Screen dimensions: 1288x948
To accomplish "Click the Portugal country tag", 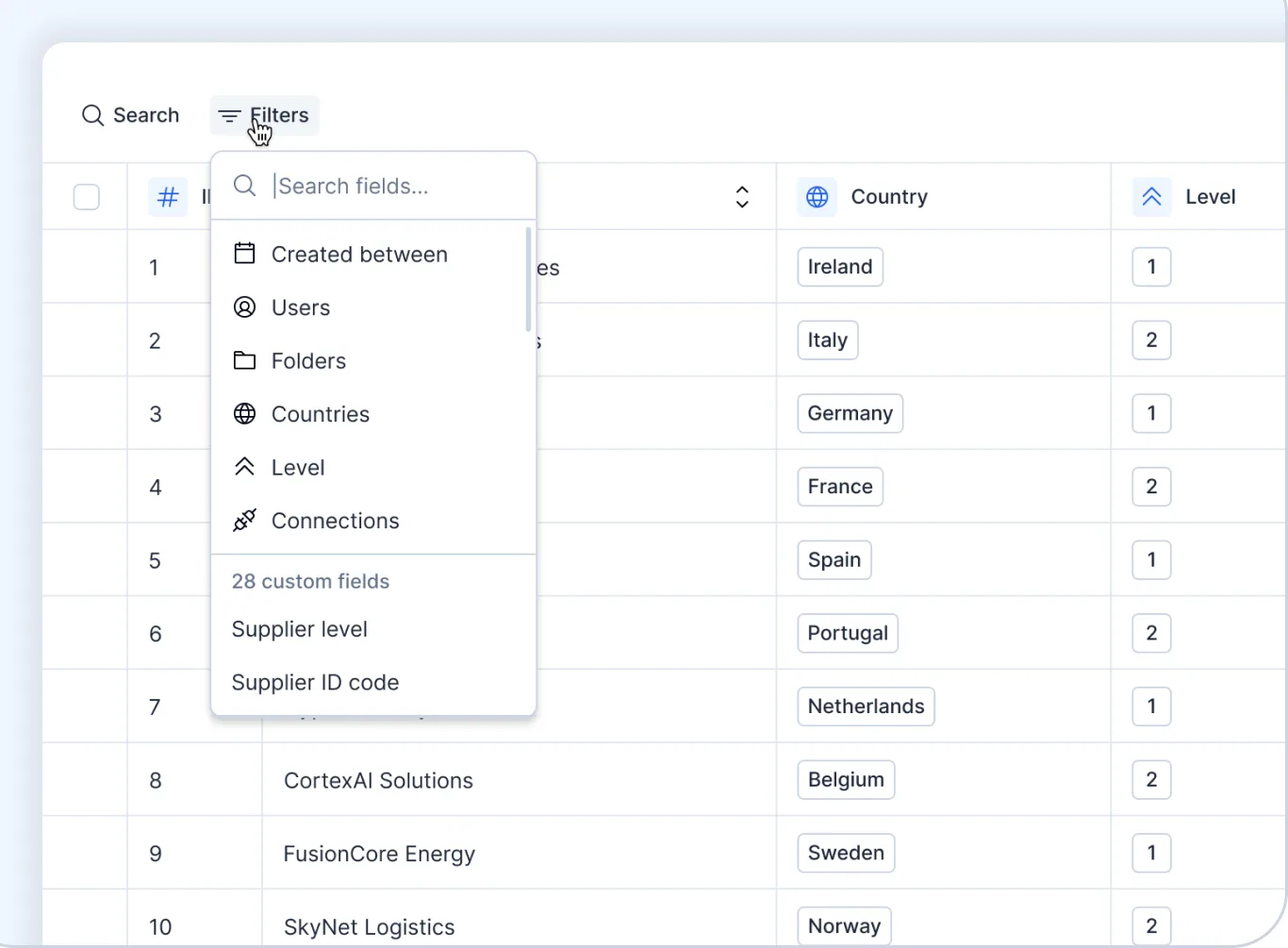I will click(x=848, y=633).
